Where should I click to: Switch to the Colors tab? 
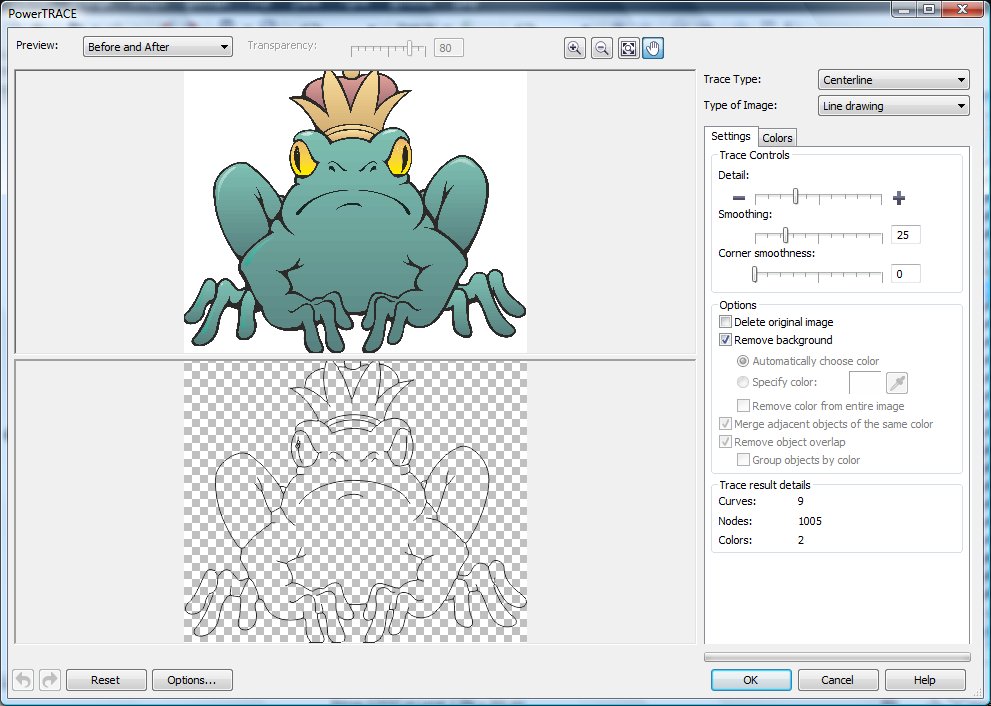tap(777, 138)
